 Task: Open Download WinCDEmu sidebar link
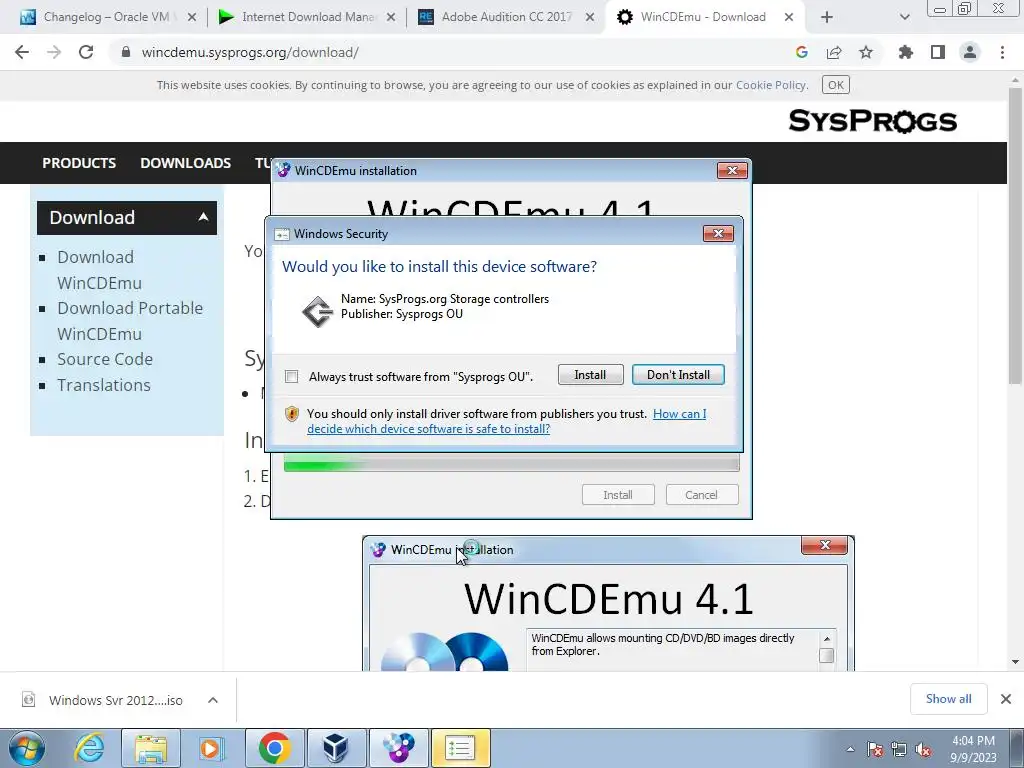(x=99, y=270)
